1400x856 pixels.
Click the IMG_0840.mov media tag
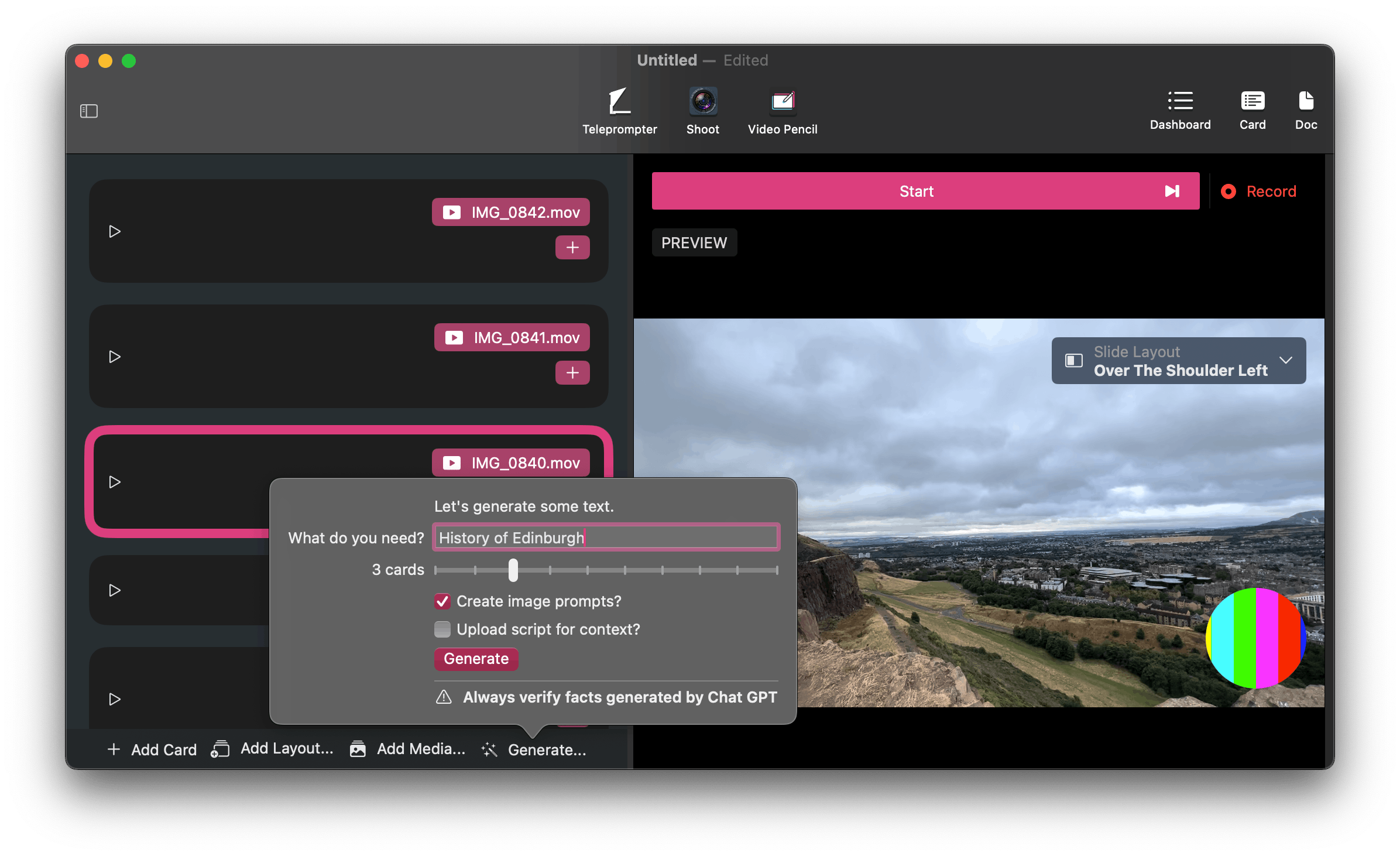tap(510, 463)
